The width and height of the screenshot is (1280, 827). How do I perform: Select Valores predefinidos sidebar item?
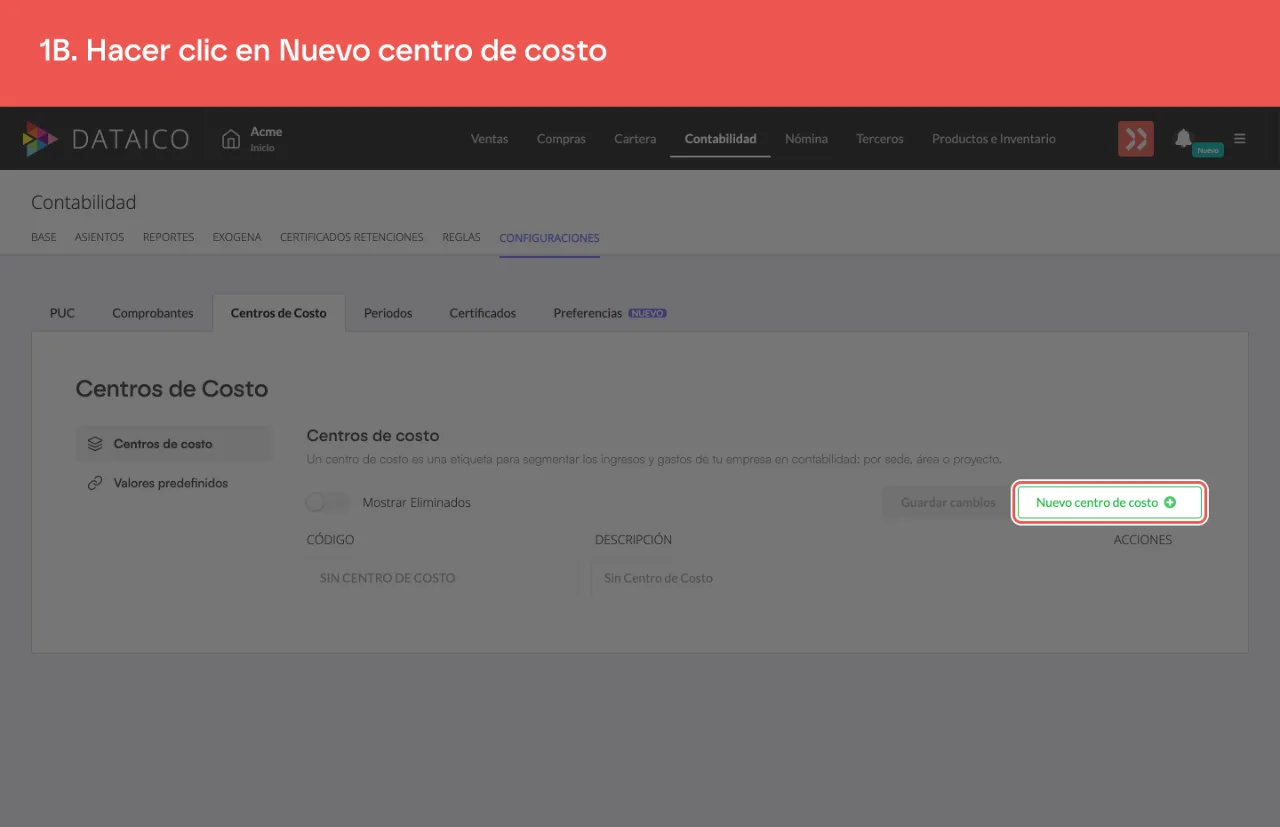coord(173,483)
